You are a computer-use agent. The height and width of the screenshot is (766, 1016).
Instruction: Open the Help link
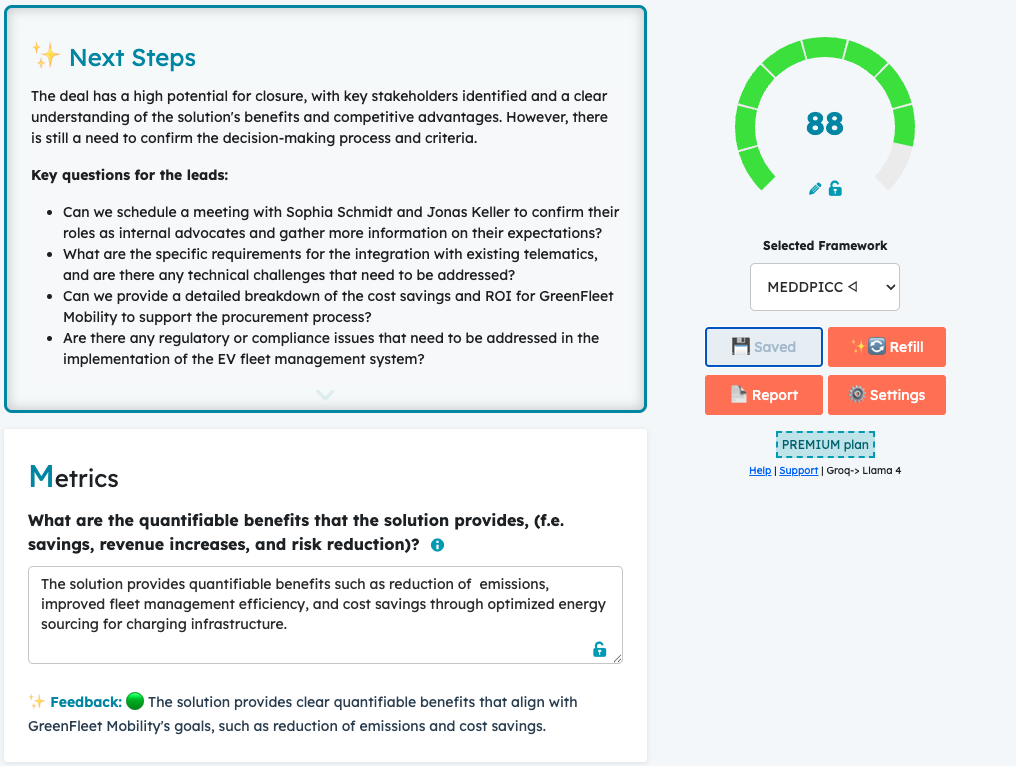tap(760, 470)
